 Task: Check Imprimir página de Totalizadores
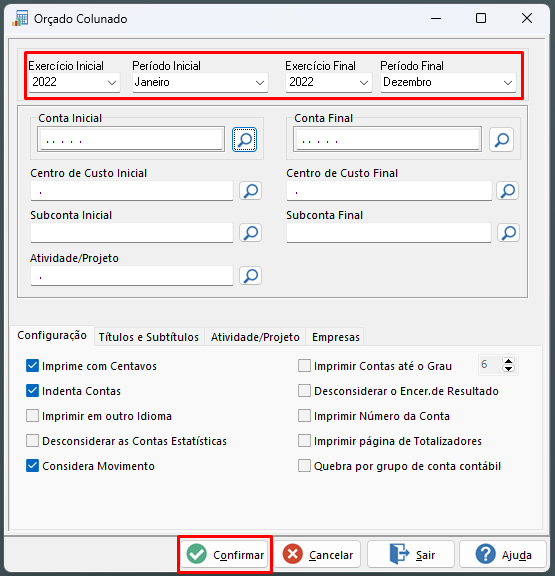point(304,441)
